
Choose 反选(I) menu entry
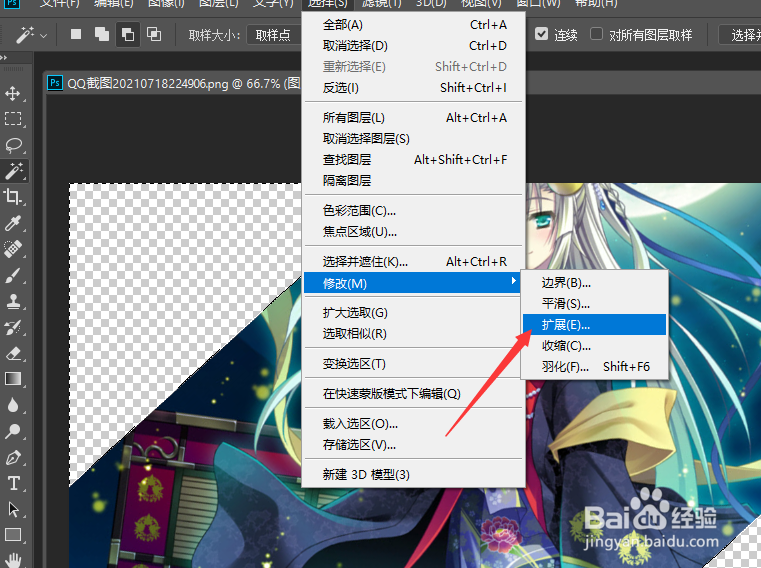click(x=414, y=88)
